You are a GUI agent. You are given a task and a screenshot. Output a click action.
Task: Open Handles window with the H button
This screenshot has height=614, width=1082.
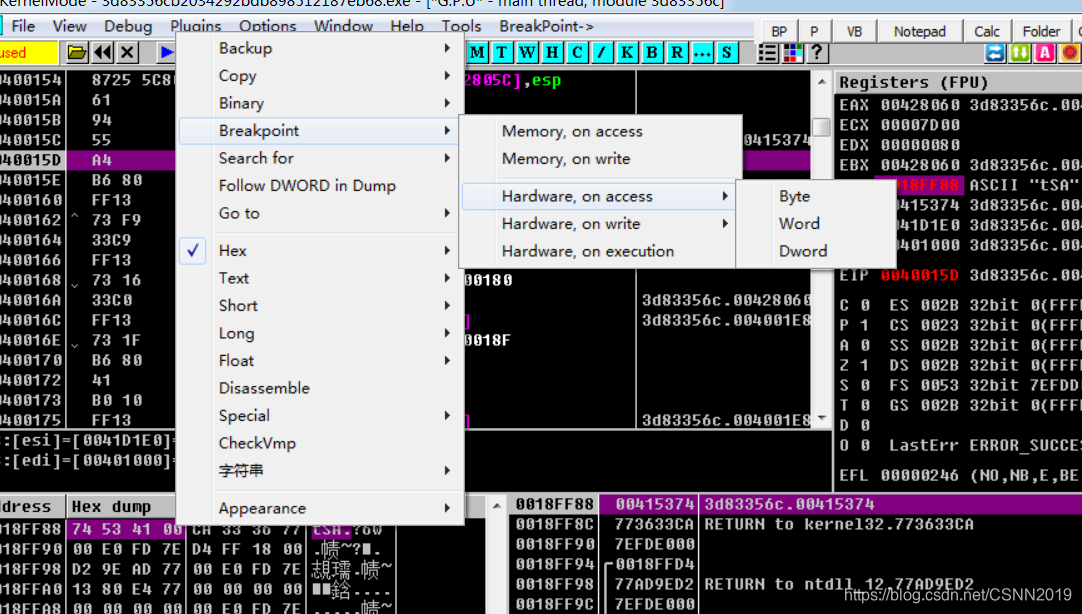click(552, 52)
